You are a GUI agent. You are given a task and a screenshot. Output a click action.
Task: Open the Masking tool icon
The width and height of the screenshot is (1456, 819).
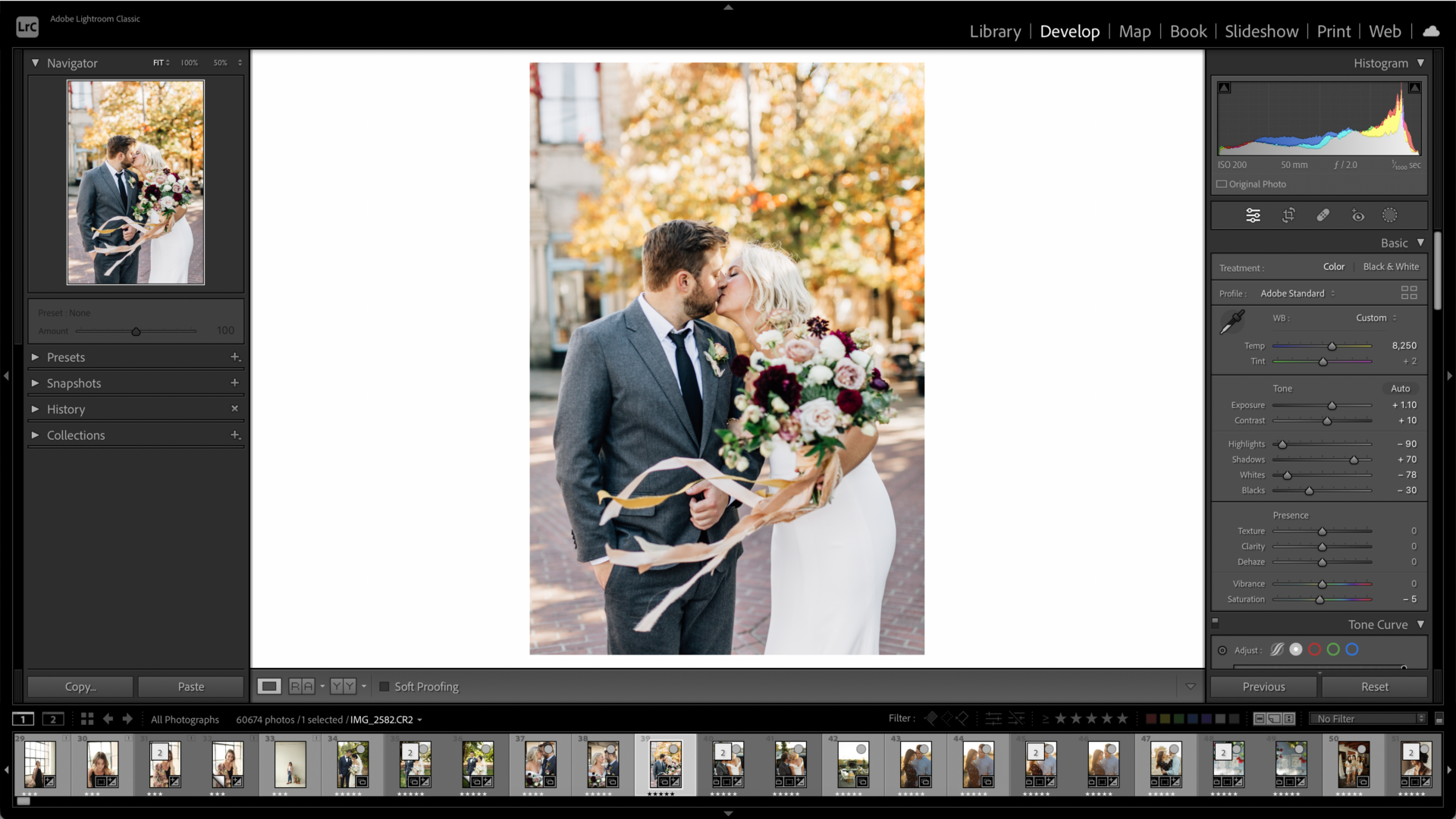click(1389, 215)
